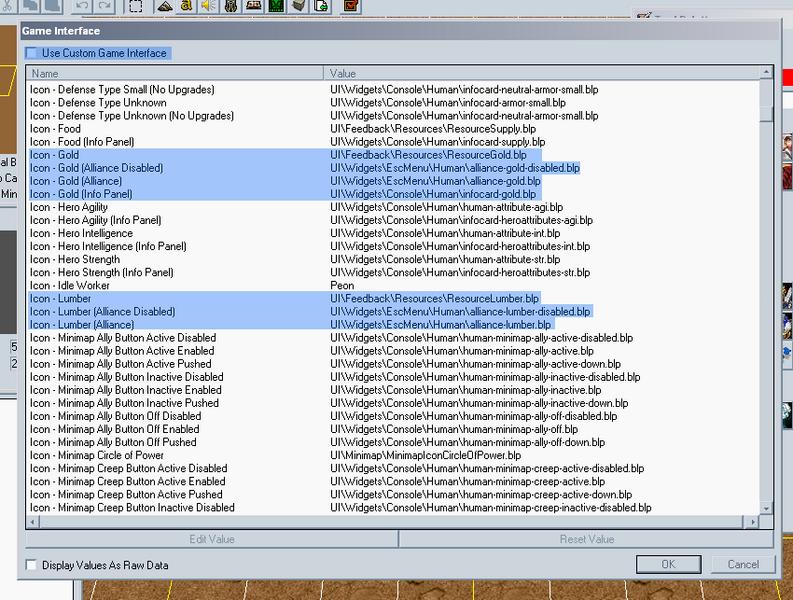Enable Use Custom Game Interface checkbox

31,53
